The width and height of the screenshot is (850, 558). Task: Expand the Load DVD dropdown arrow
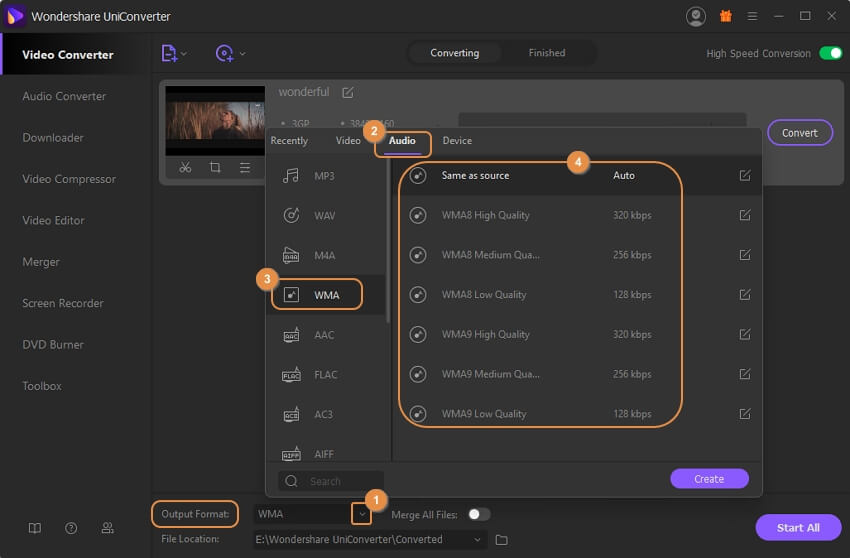(242, 54)
